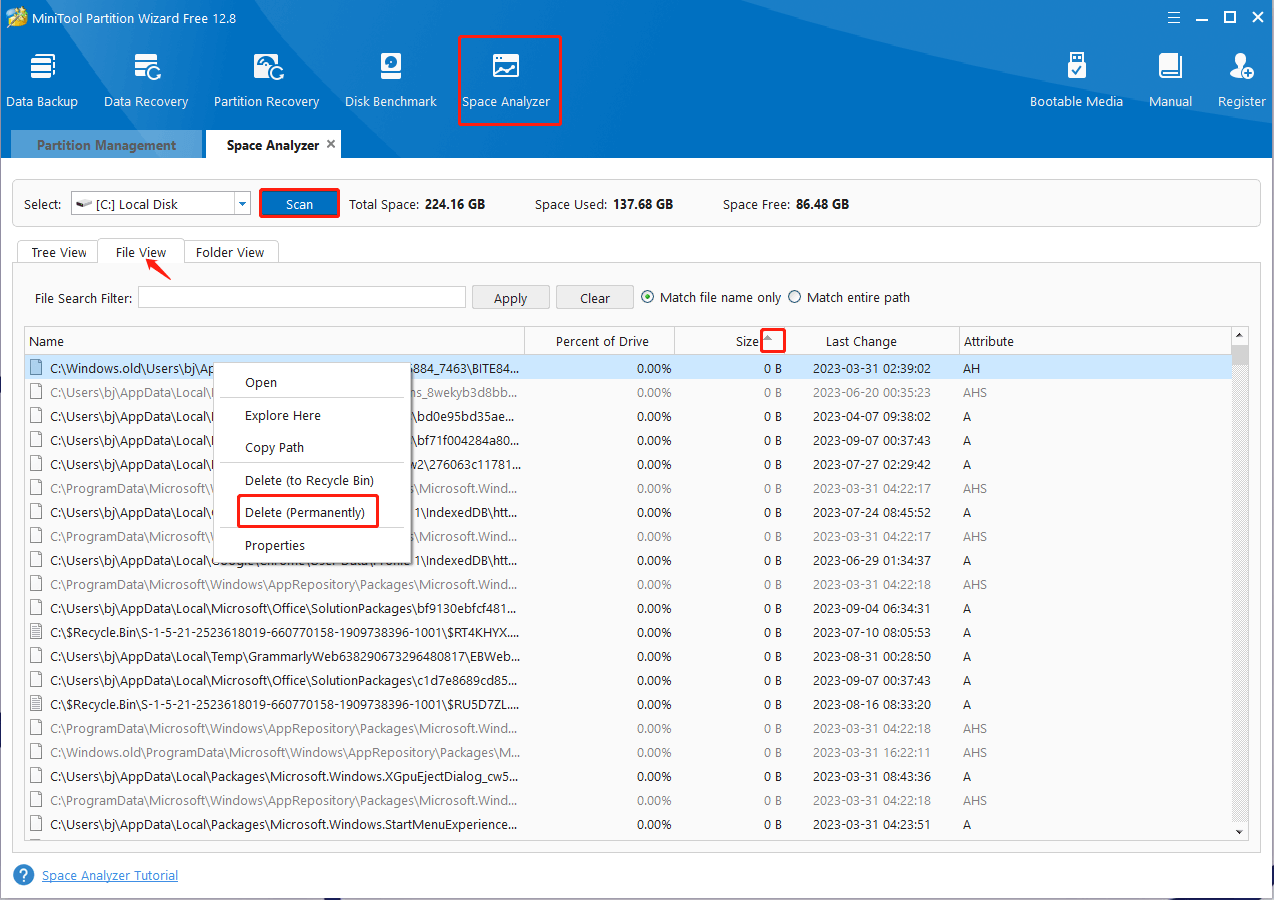Choose Delete (to Recycle Bin)
The image size is (1274, 900).
click(312, 480)
